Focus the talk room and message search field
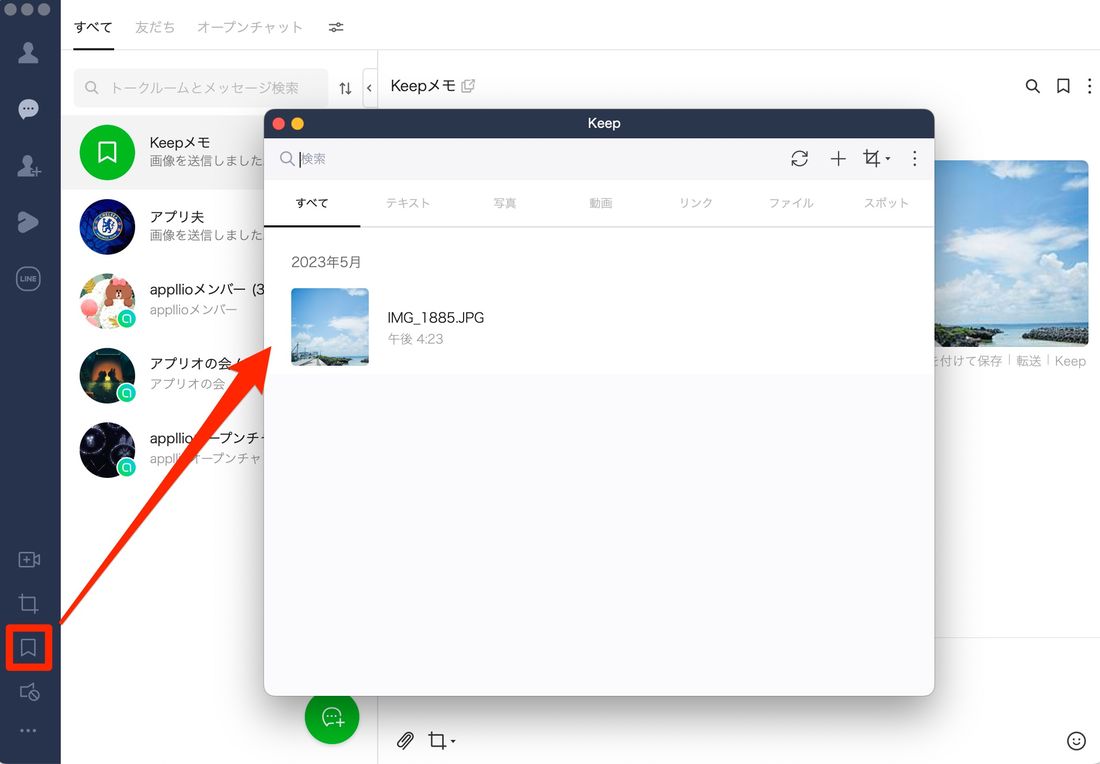1100x764 pixels. (x=201, y=88)
